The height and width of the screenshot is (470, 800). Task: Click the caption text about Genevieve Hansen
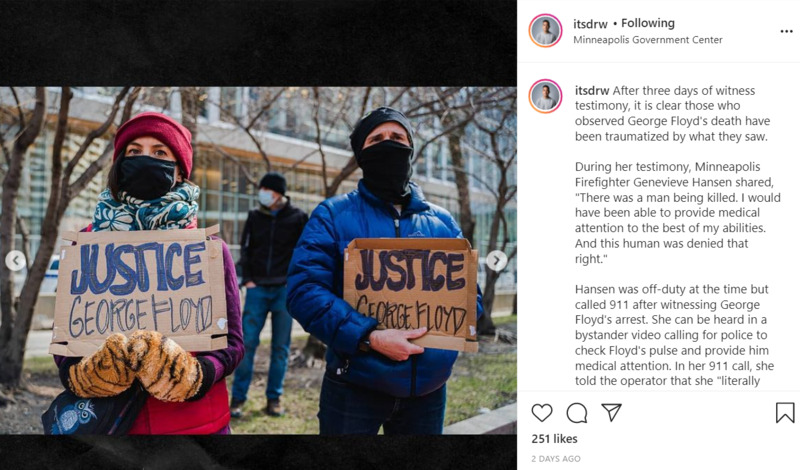tap(678, 213)
